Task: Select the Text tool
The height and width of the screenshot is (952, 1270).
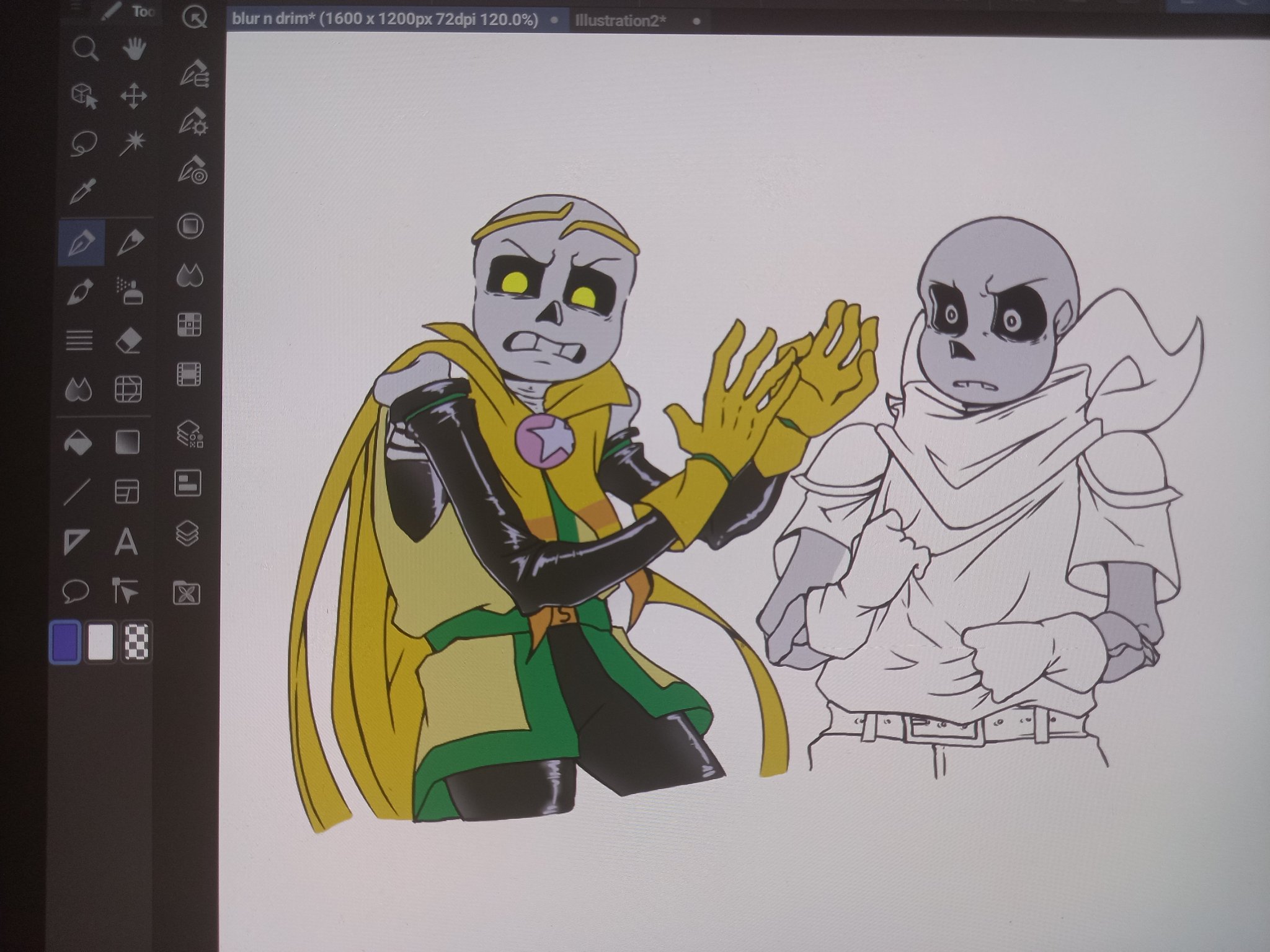Action: 127,542
